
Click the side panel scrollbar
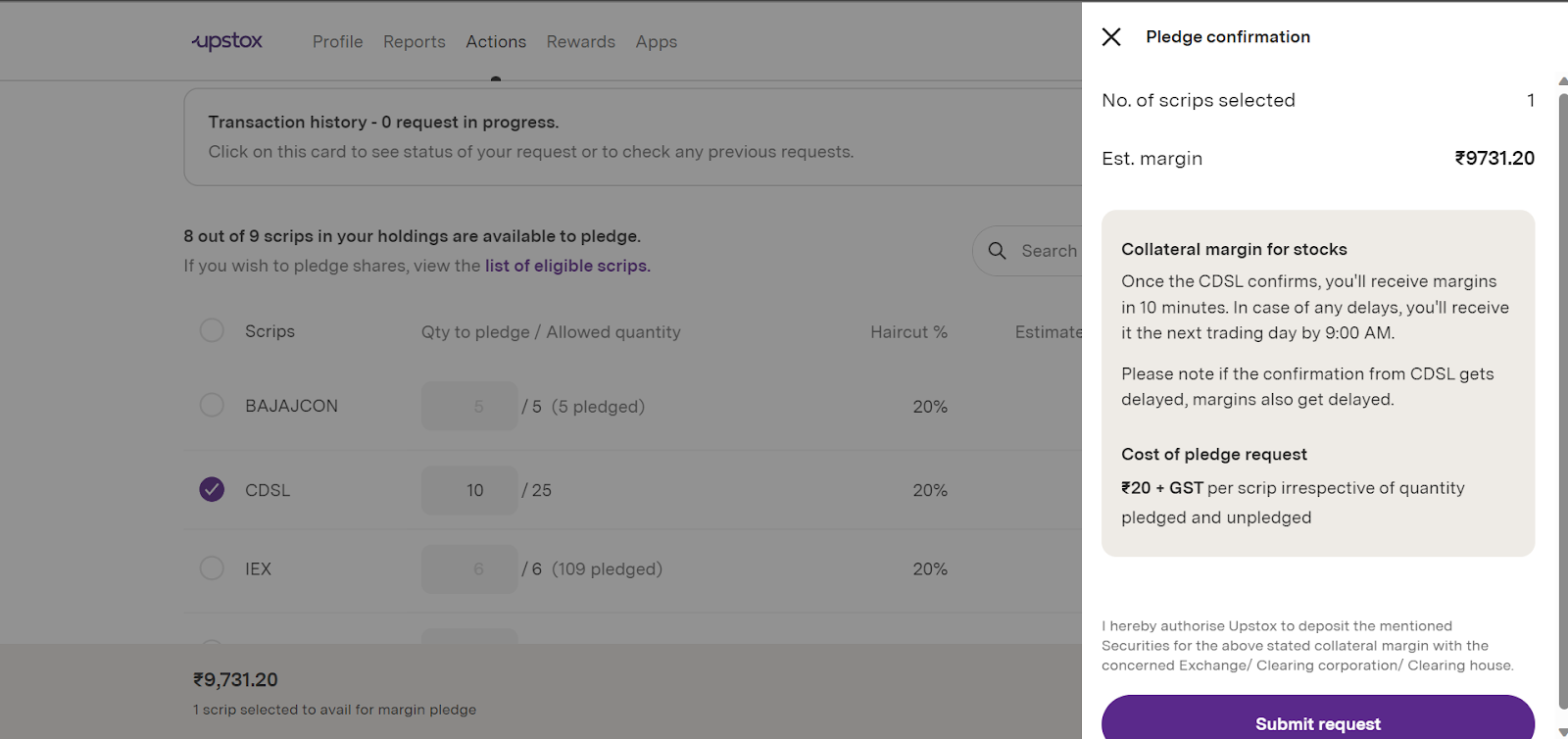(1563, 402)
